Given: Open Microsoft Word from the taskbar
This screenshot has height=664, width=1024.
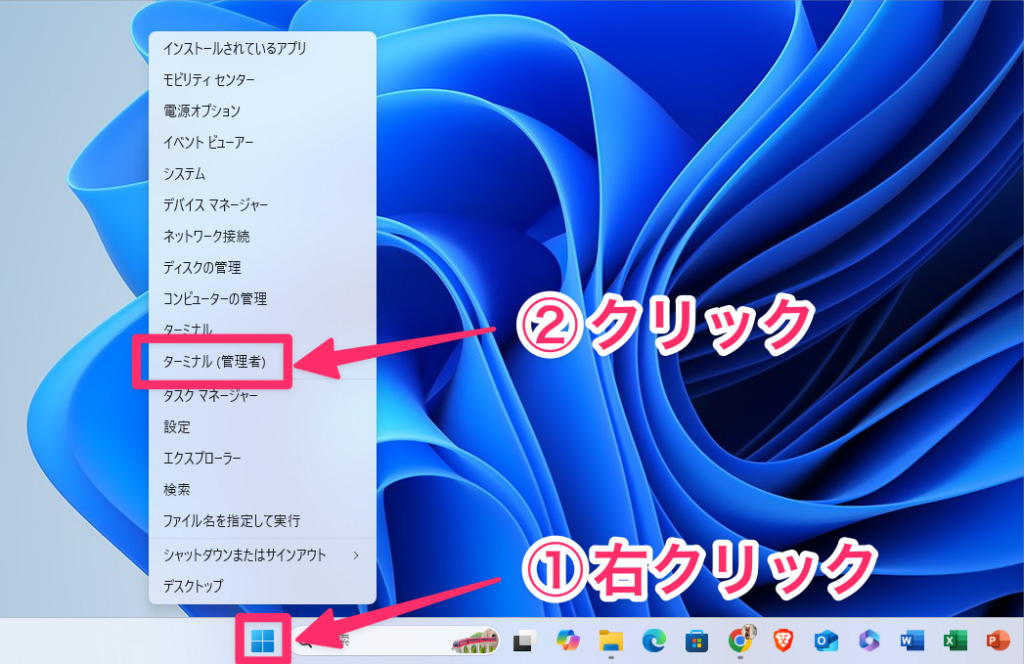Looking at the screenshot, I should coord(911,641).
